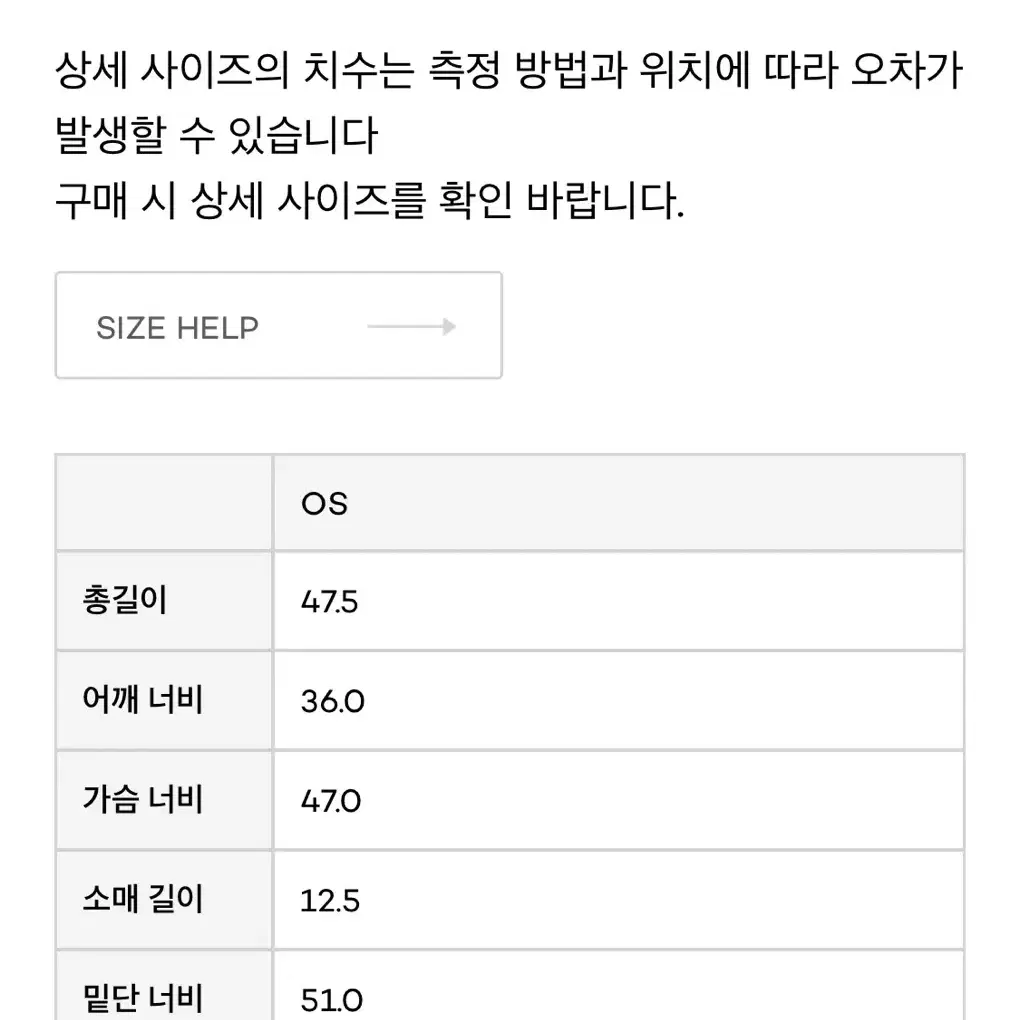This screenshot has height=1020, width=1020.
Task: Click the word 오차가 in notice
Action: click(907, 70)
